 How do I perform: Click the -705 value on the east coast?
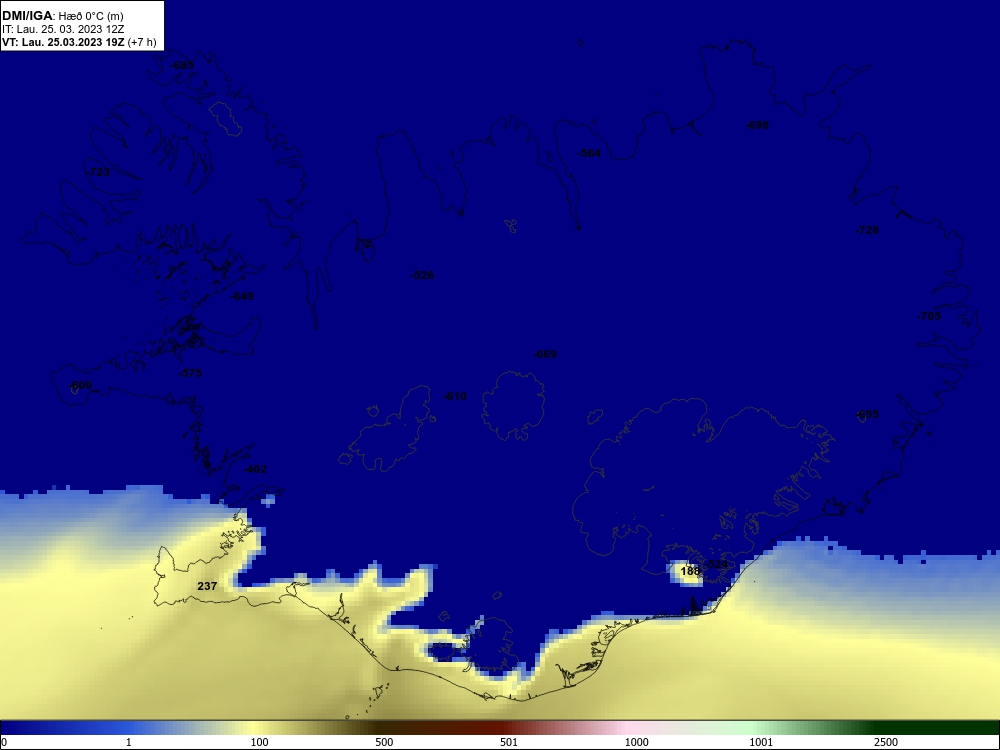point(929,316)
